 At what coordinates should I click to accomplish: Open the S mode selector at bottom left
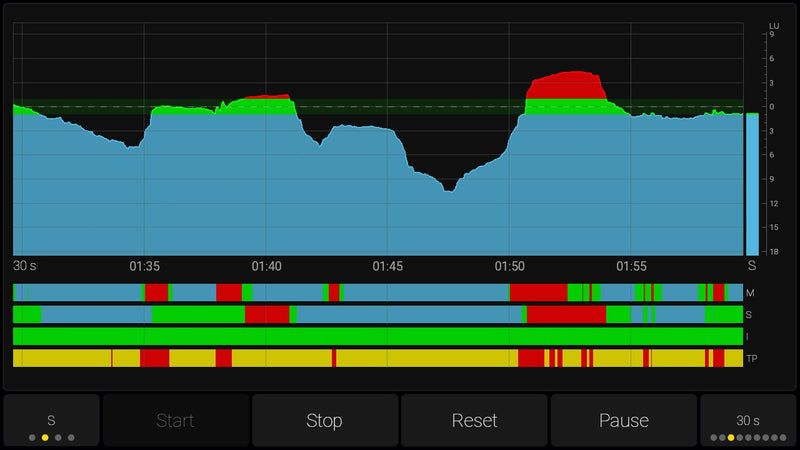[x=51, y=420]
